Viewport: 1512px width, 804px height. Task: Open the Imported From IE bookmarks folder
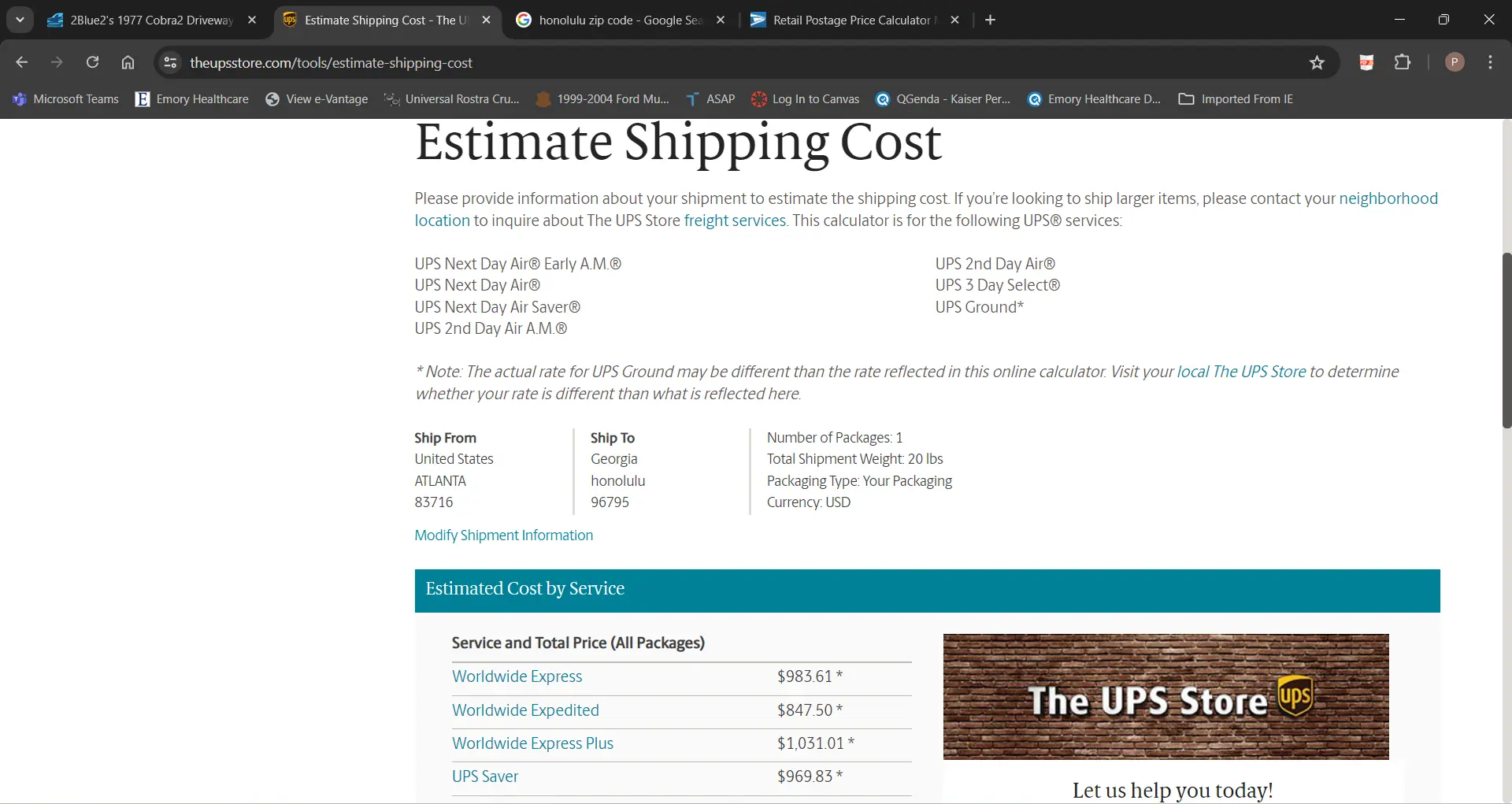1236,99
